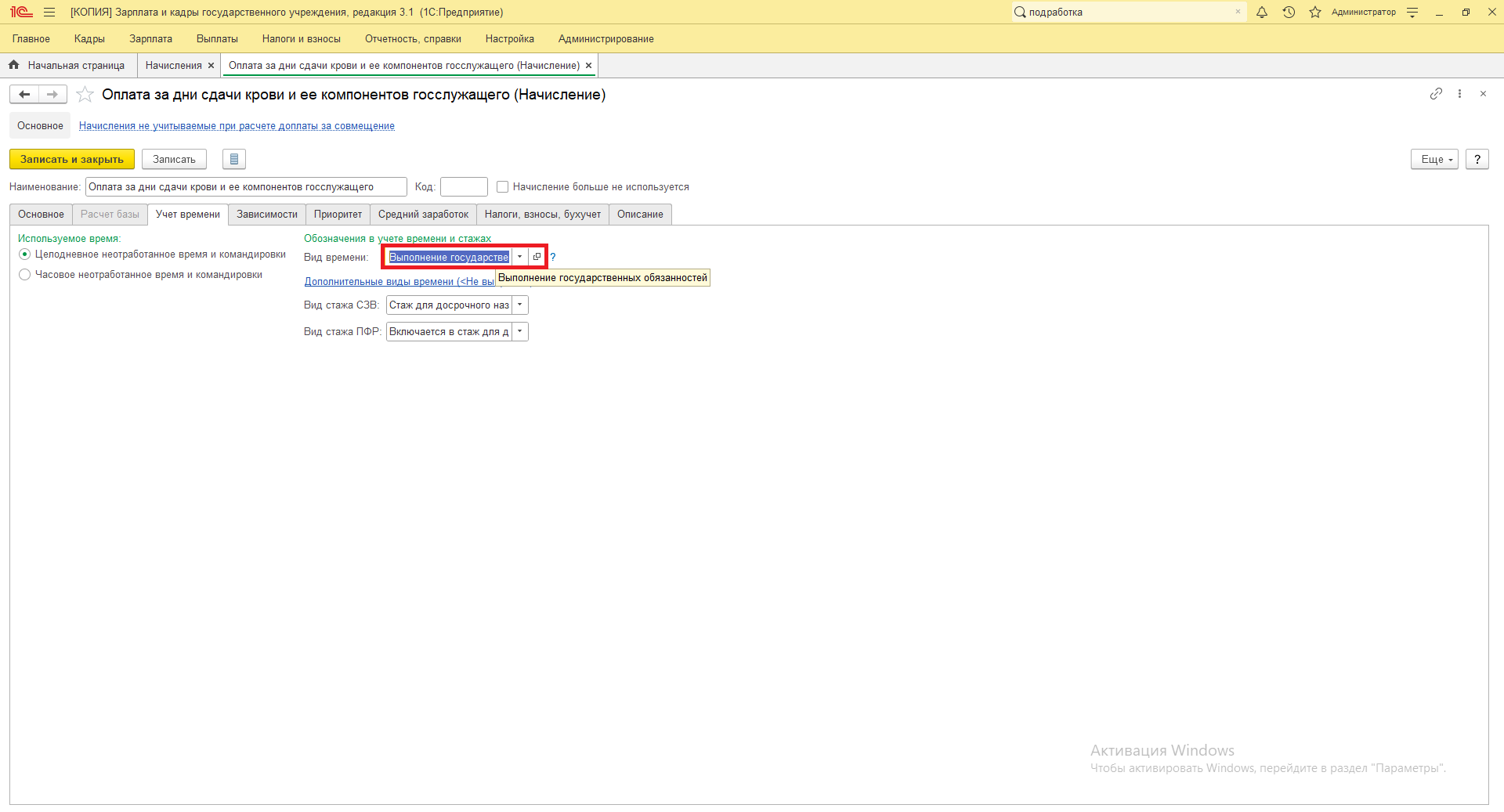Image resolution: width=1504 pixels, height=812 pixels.
Task: Open the Администрирование menu
Action: (606, 38)
